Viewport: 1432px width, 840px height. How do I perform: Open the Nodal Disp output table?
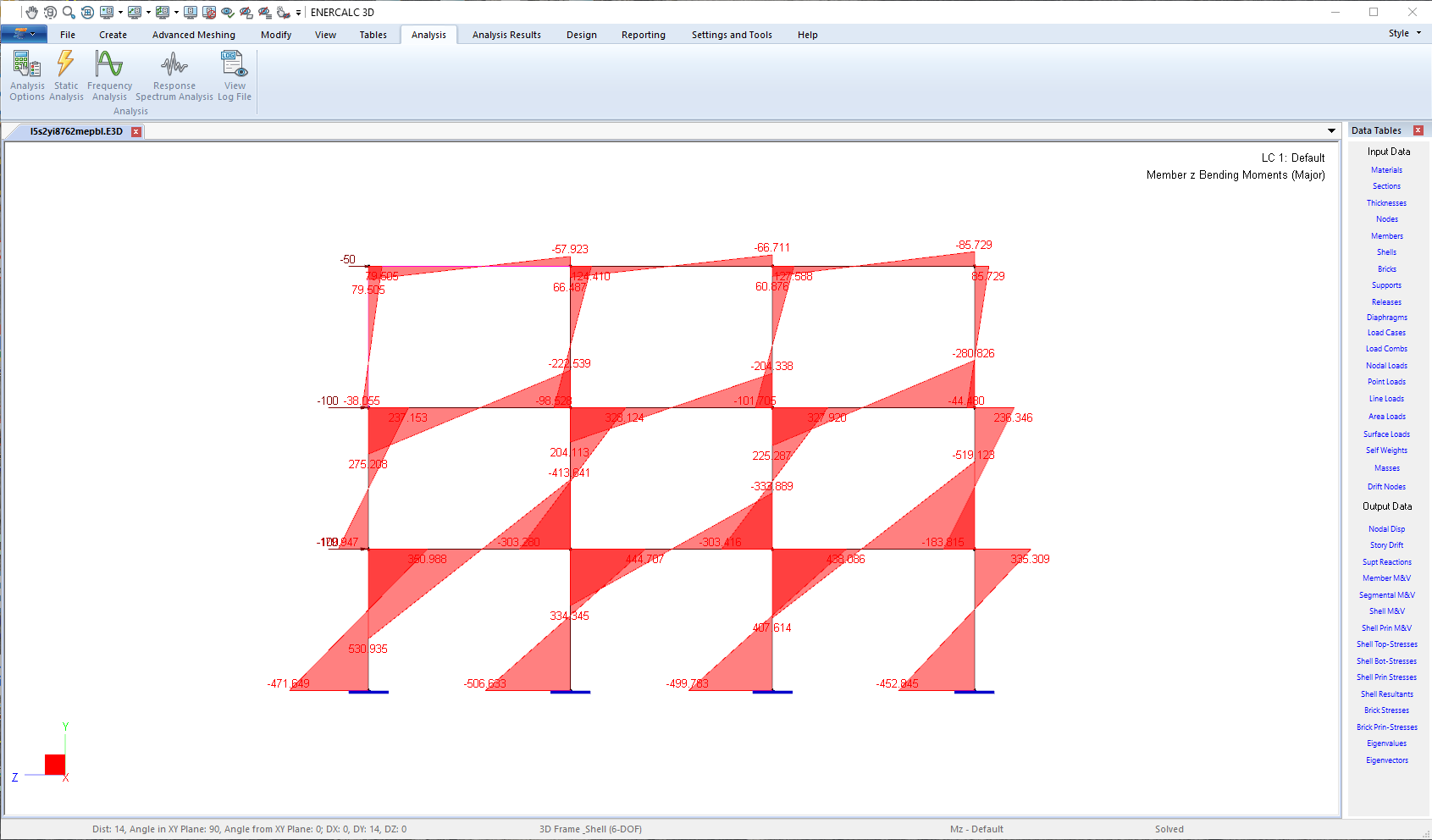1386,529
